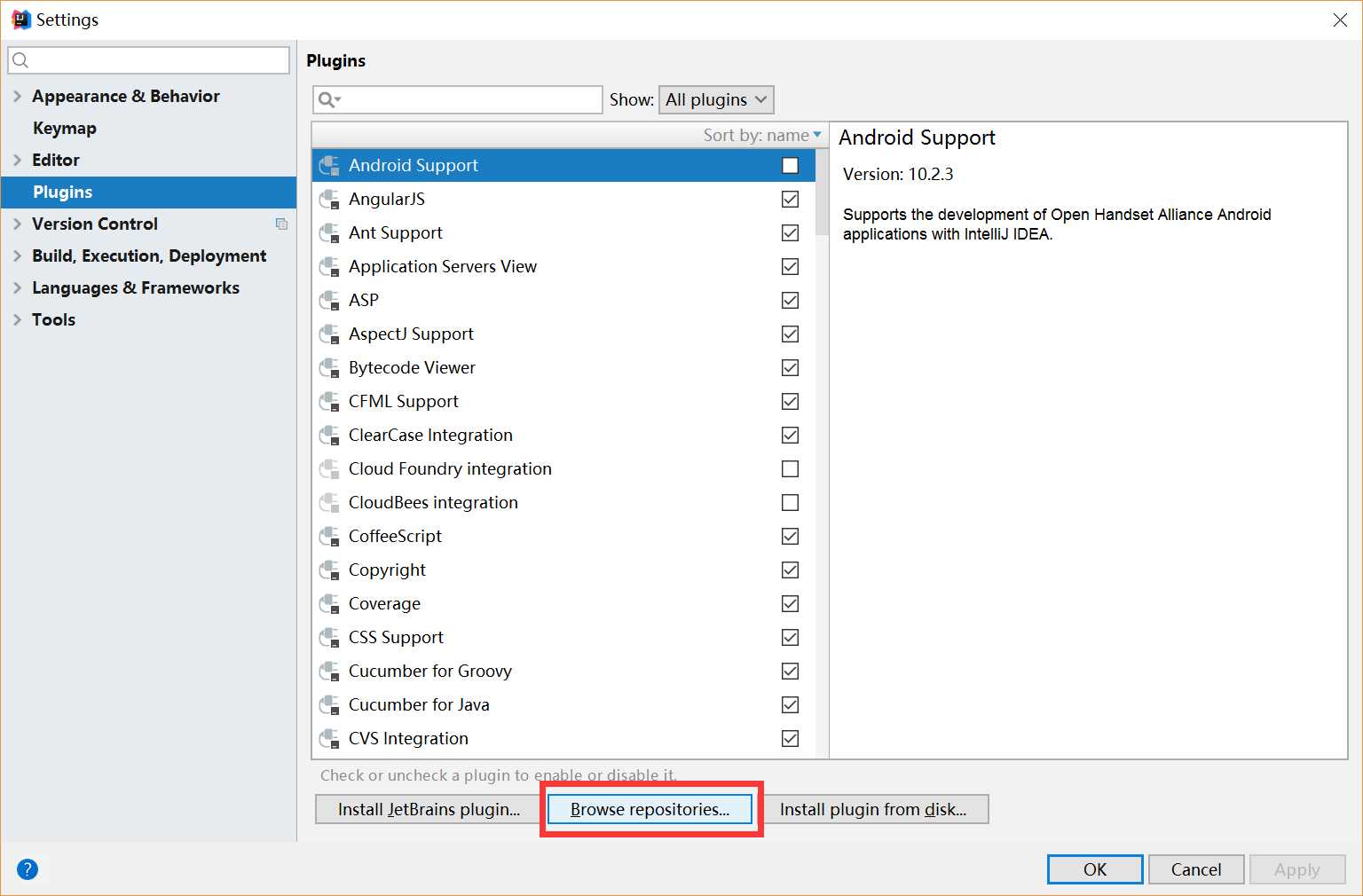Select the ClearCase Integration plugin row
This screenshot has height=896, width=1363.
click(563, 436)
